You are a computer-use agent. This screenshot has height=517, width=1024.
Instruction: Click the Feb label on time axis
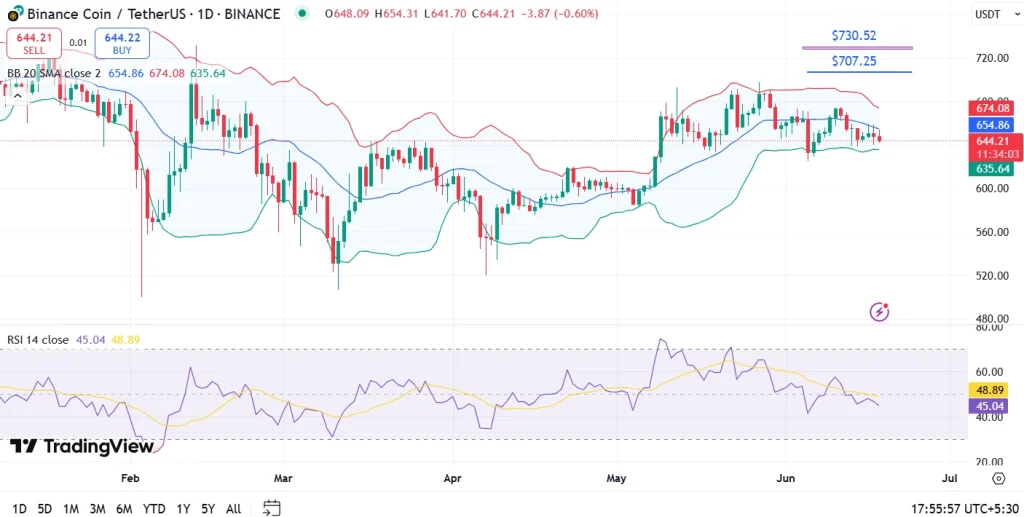(x=130, y=478)
